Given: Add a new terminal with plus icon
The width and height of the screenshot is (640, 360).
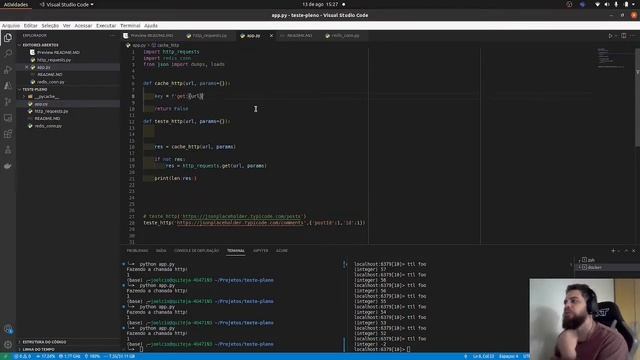Looking at the screenshot, I should coord(613,251).
